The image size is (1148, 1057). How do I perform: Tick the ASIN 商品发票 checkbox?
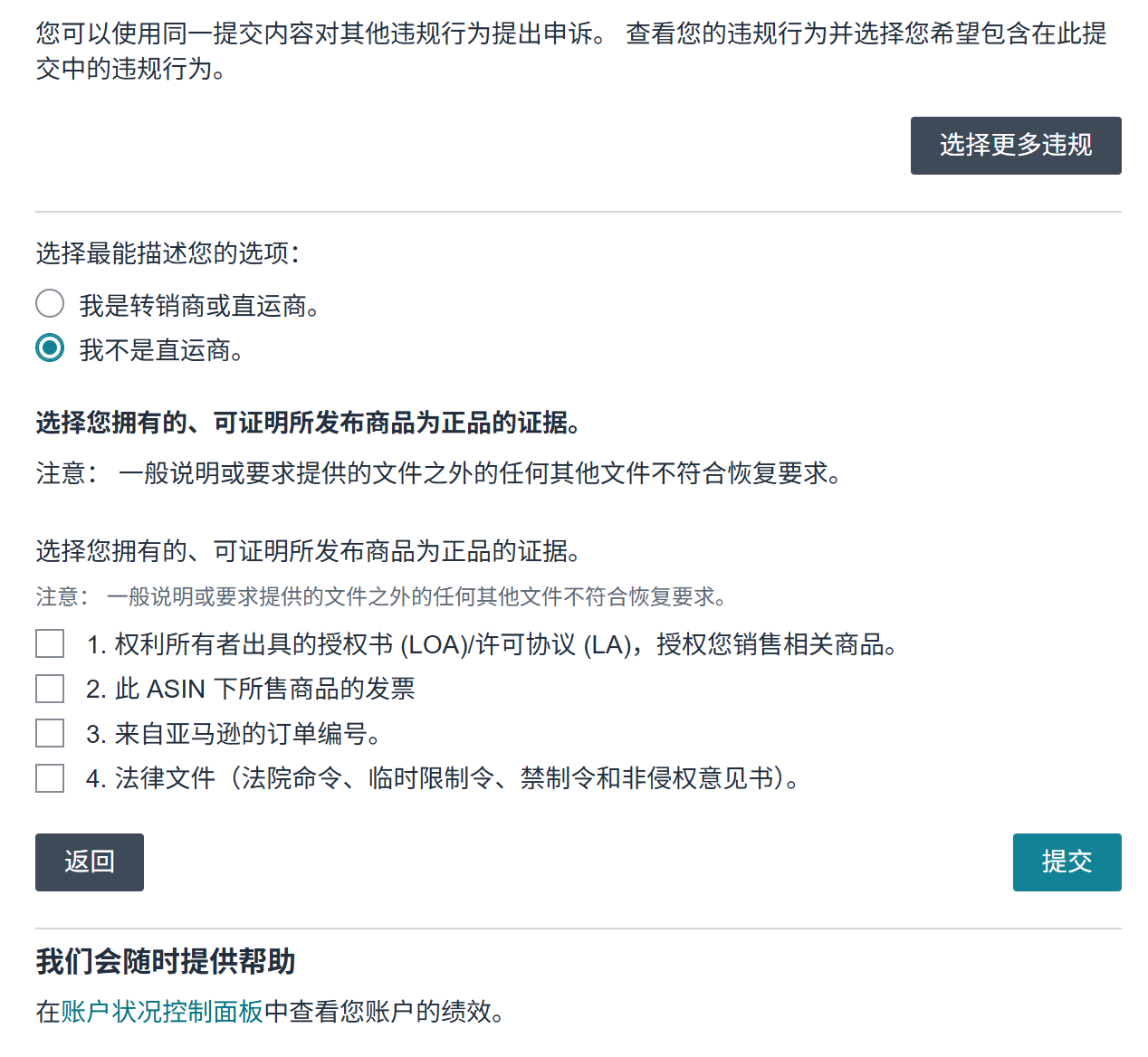(x=50, y=689)
